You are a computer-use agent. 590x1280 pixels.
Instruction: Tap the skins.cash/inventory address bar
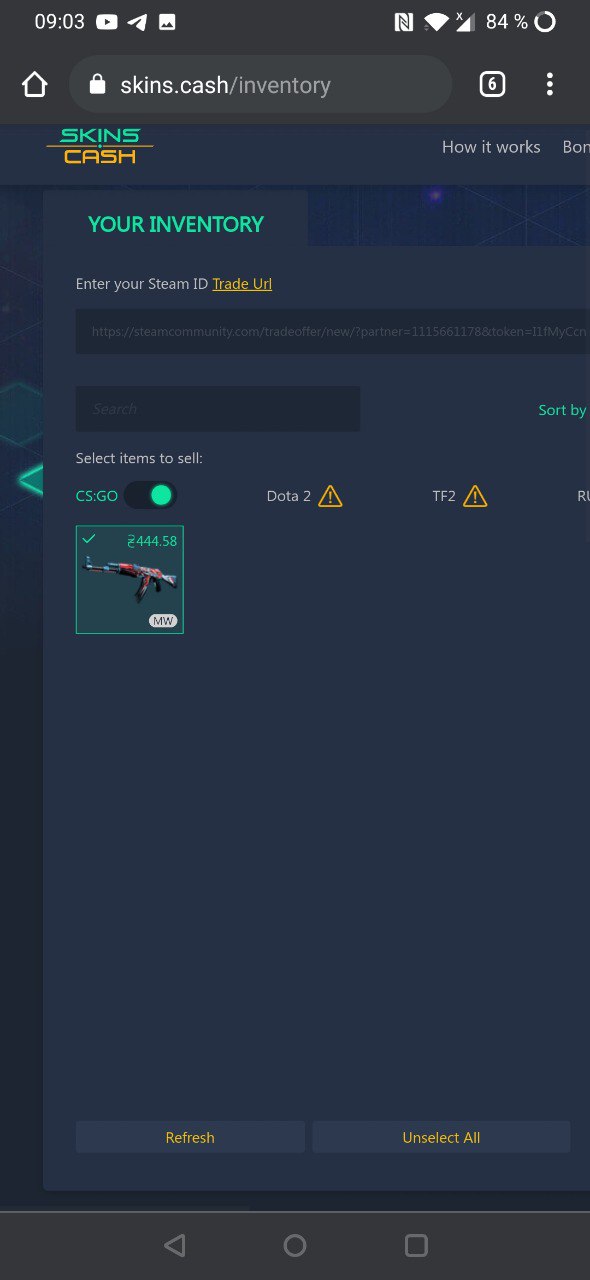tap(260, 85)
